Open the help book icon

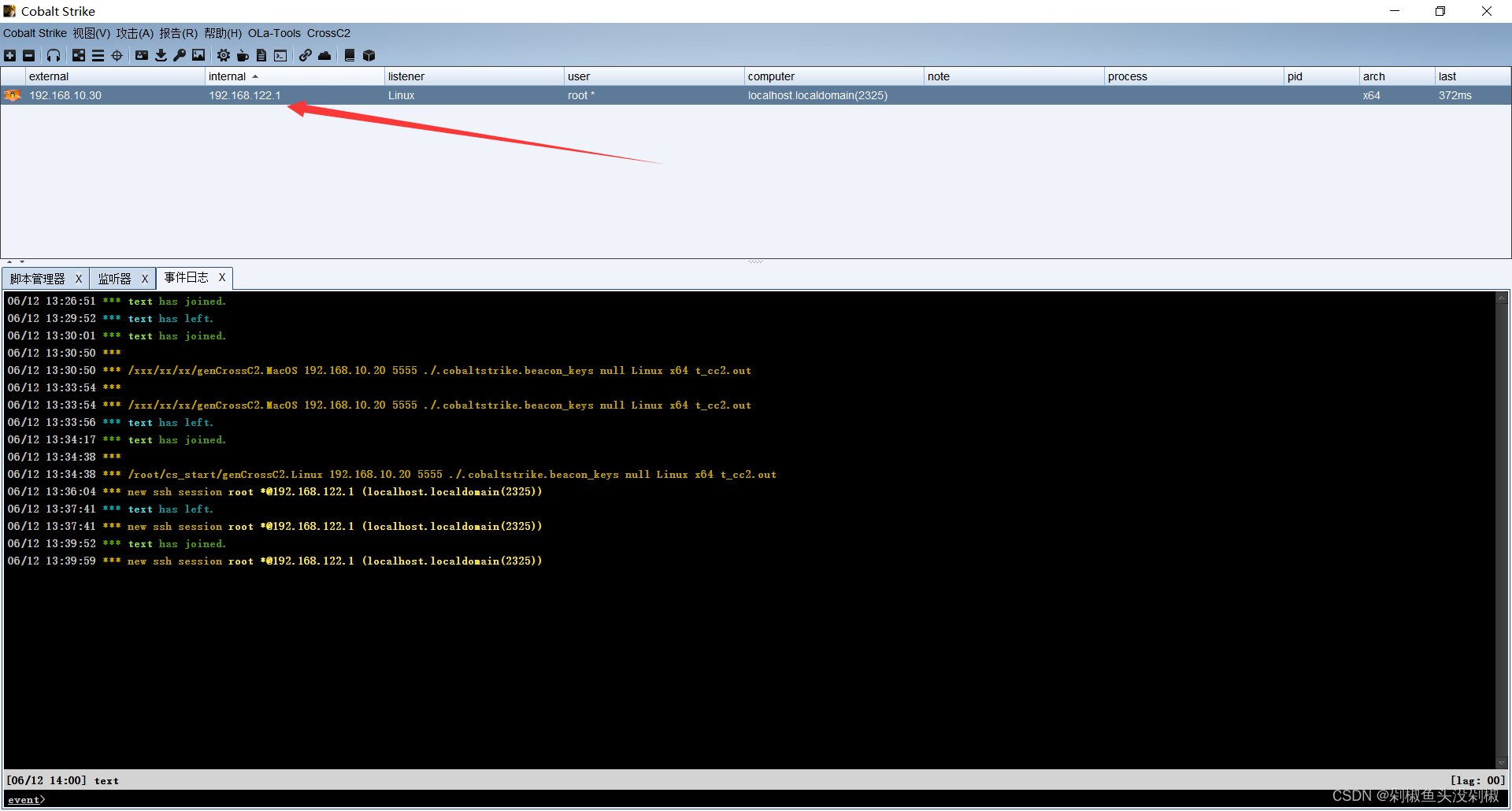click(x=350, y=55)
